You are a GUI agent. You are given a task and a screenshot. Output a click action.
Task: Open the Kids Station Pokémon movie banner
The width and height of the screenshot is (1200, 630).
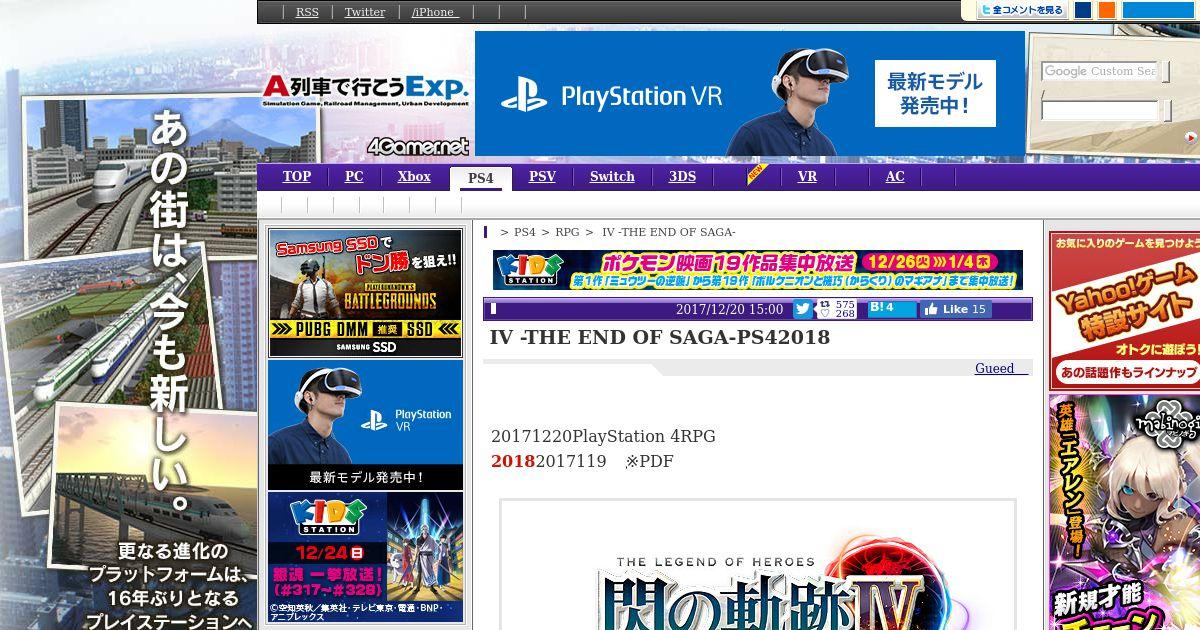point(758,270)
